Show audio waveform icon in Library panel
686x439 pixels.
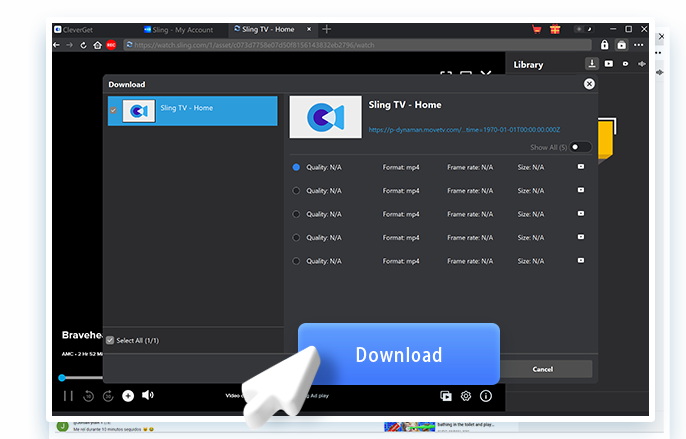[x=642, y=64]
